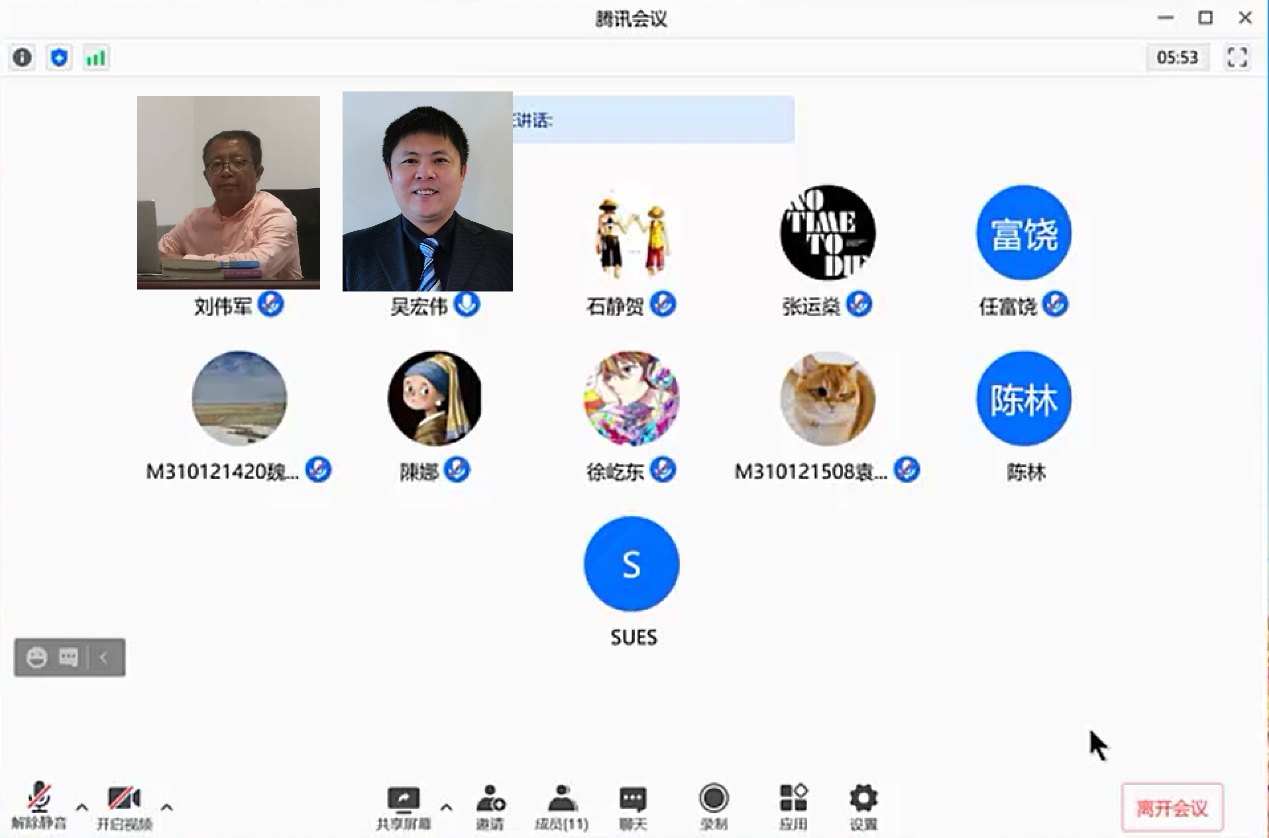The image size is (1269, 838).
Task: Select 刘伟军's video thumbnail
Action: (228, 192)
